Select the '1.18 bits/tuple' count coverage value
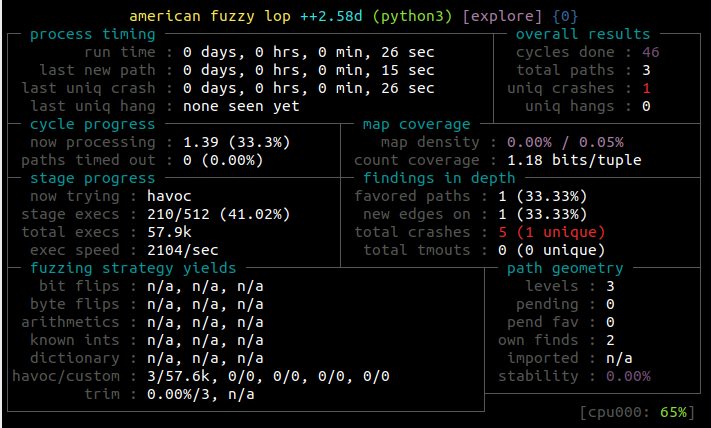Image resolution: width=711 pixels, height=428 pixels. 574,160
